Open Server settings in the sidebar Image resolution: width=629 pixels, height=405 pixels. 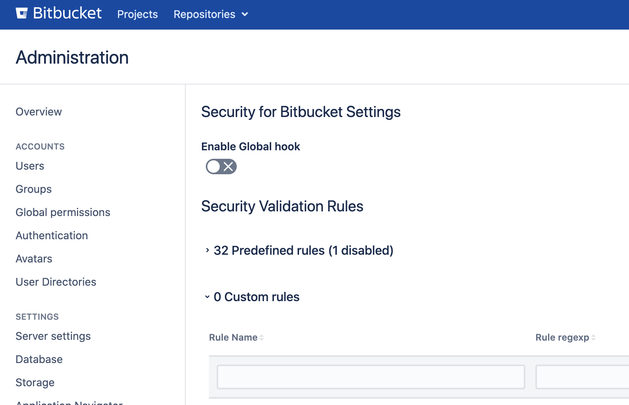tap(53, 336)
